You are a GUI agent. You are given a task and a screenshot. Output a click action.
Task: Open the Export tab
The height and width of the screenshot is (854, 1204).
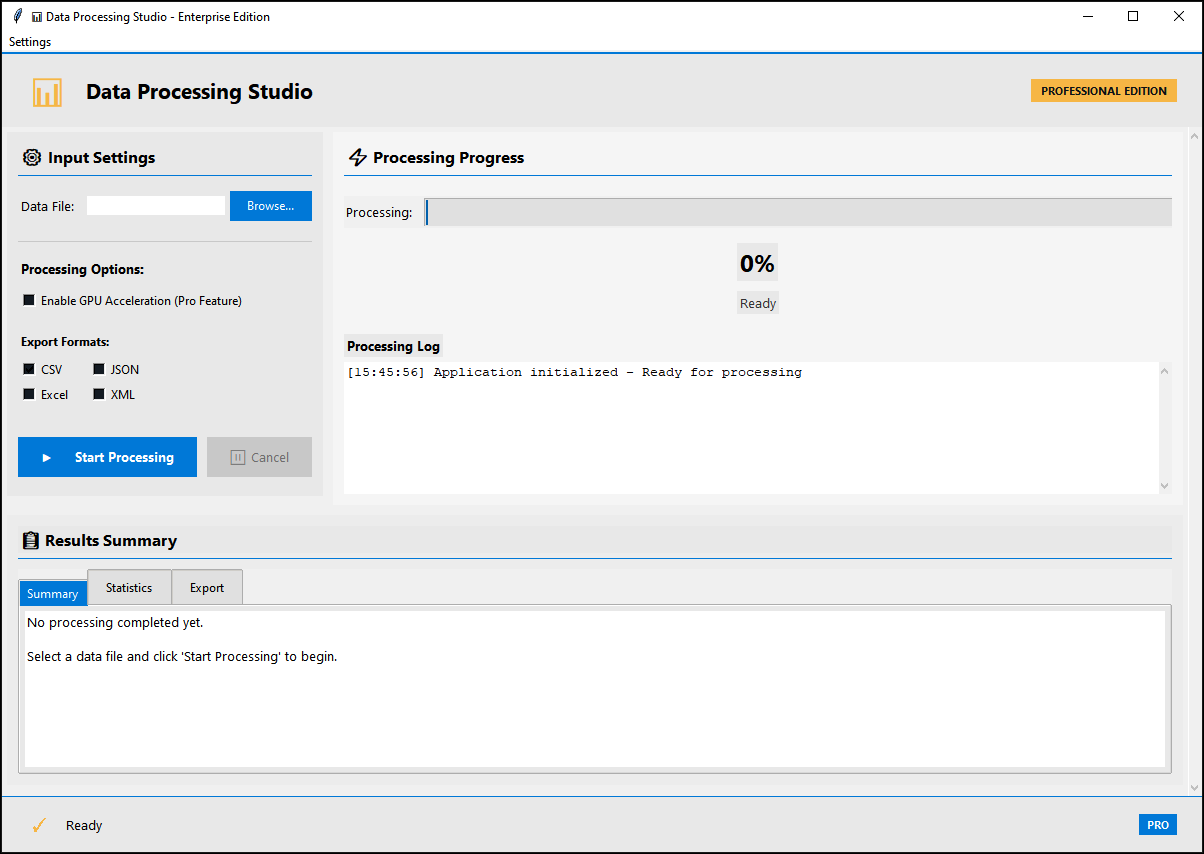(x=206, y=587)
